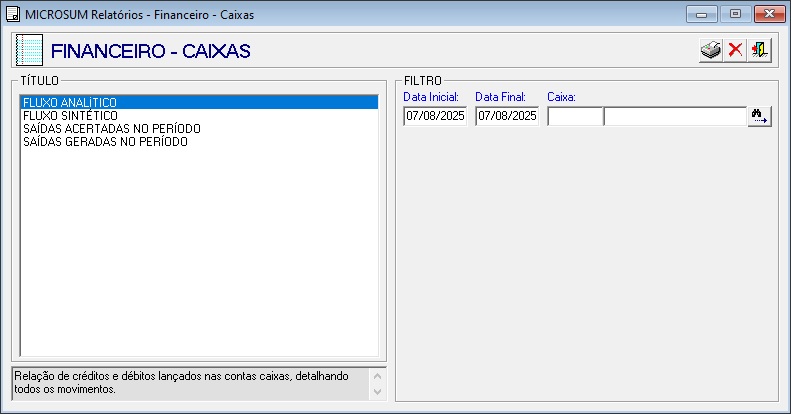Click the exit door icon
791x414 pixels.
click(x=760, y=51)
